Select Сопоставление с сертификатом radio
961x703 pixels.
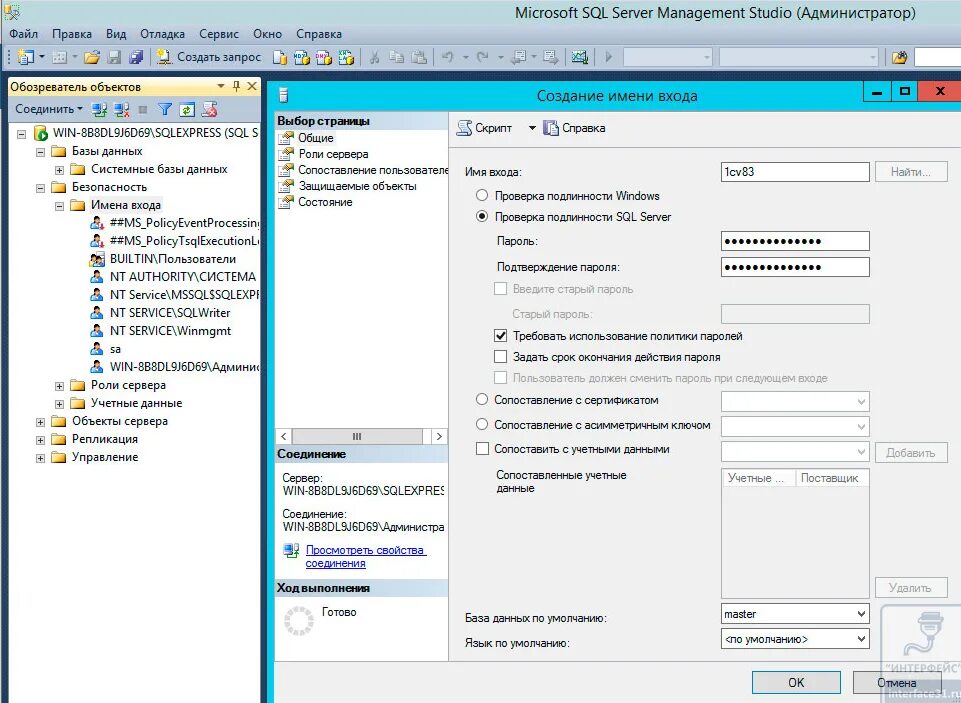[x=482, y=400]
